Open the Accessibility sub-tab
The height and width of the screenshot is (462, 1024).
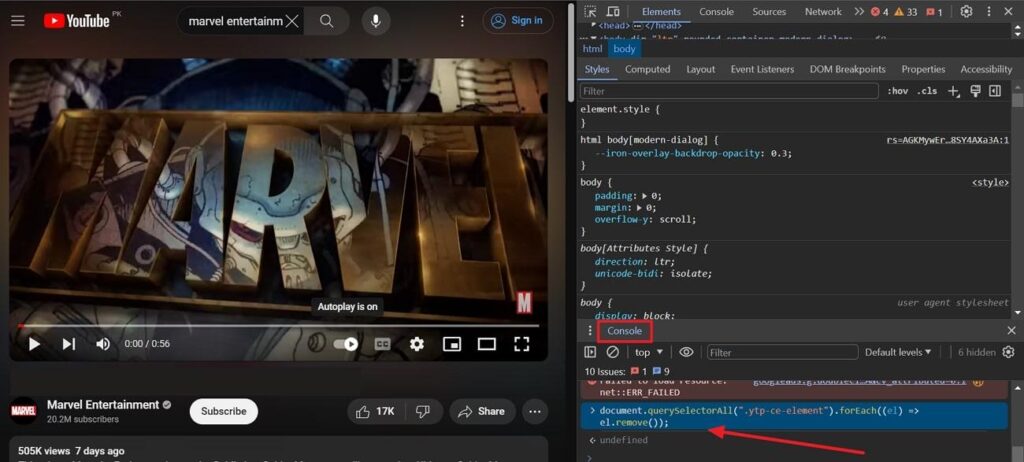(x=986, y=69)
